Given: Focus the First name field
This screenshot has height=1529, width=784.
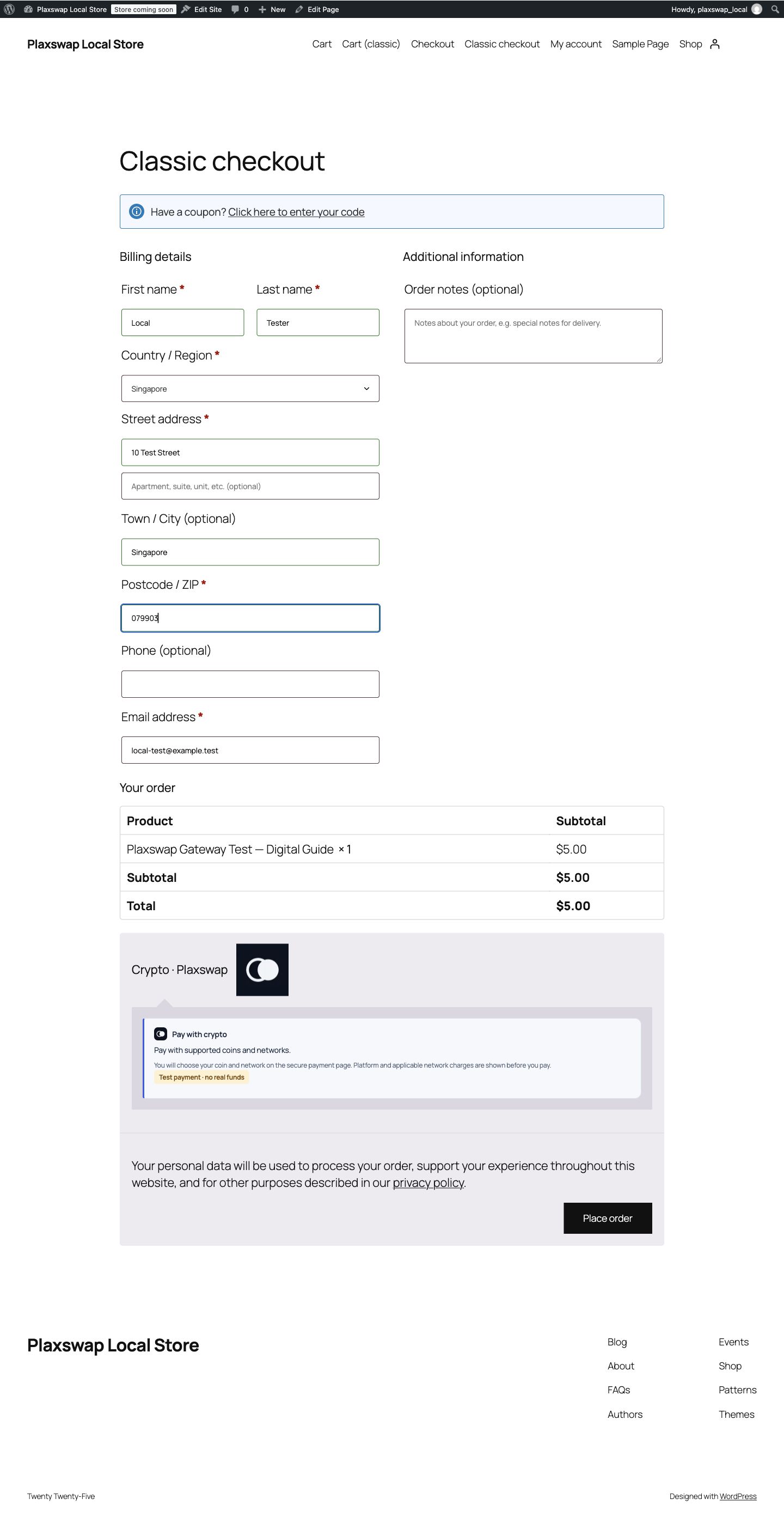Looking at the screenshot, I should pos(182,322).
